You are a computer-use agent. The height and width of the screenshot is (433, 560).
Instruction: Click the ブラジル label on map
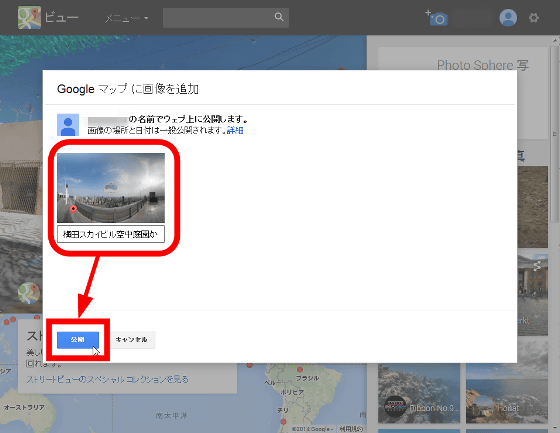(x=308, y=378)
